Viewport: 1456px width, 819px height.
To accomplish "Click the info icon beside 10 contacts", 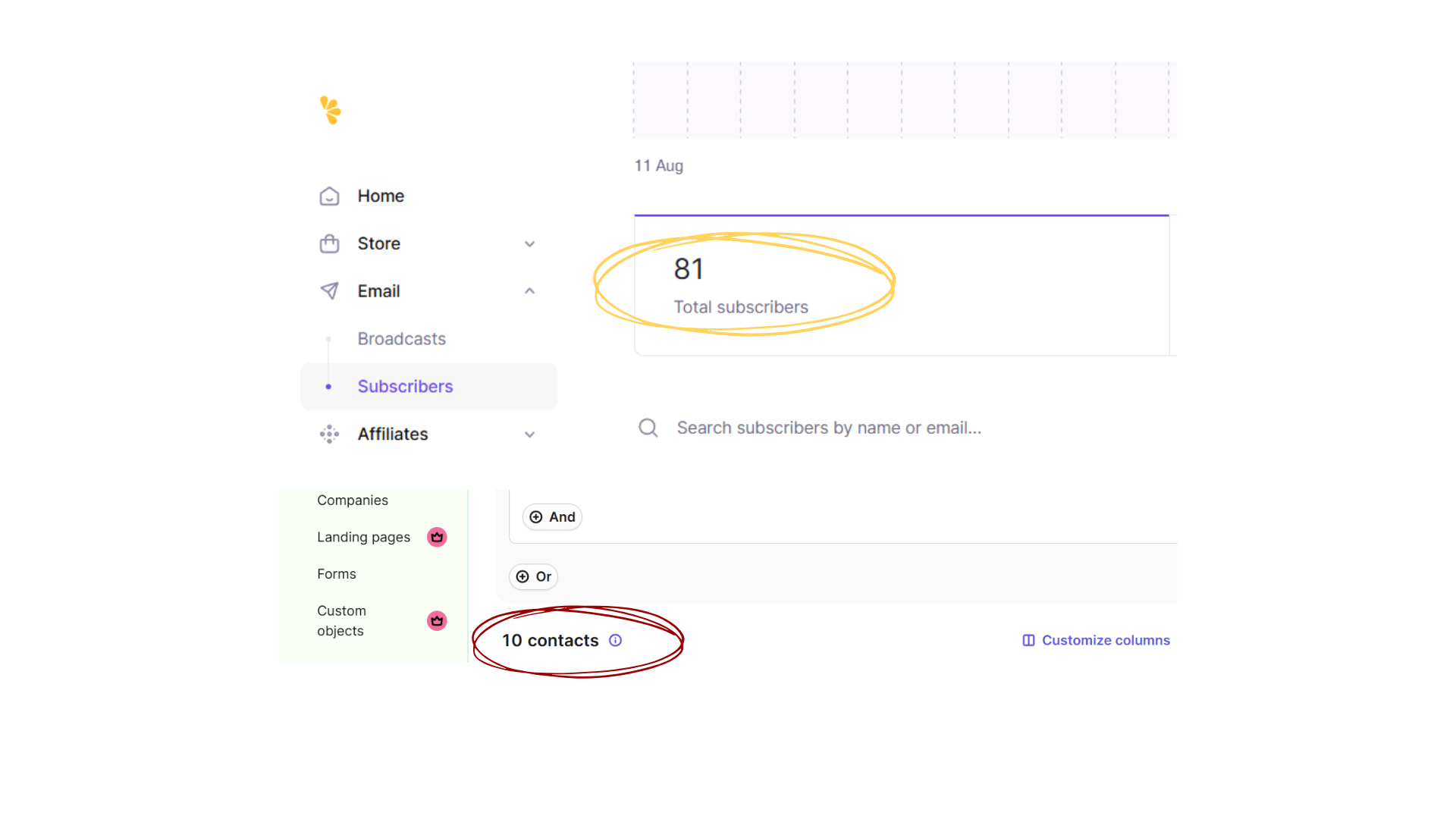I will coord(616,640).
